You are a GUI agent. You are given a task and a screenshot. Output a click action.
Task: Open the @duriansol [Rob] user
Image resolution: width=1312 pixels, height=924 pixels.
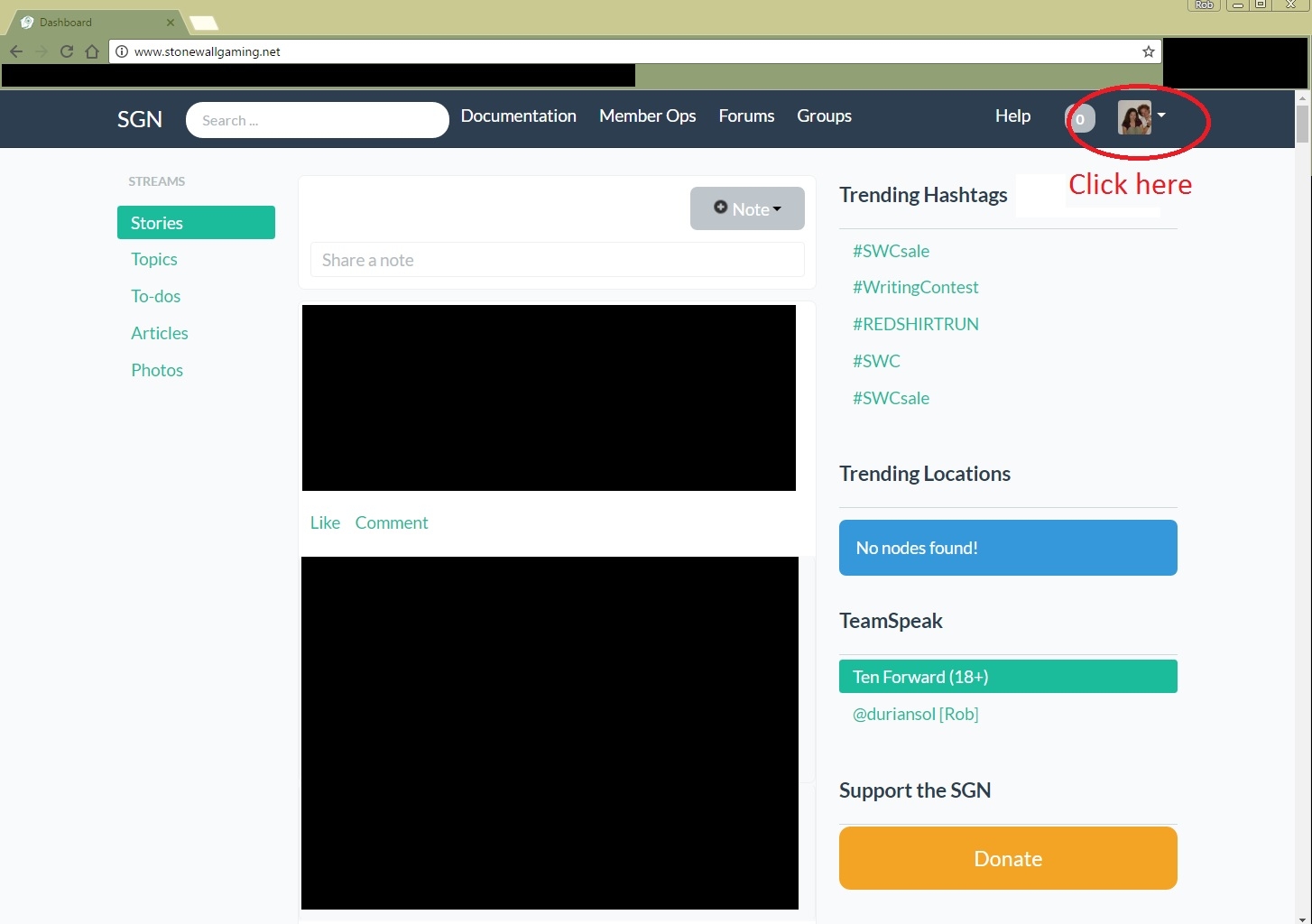pos(915,714)
